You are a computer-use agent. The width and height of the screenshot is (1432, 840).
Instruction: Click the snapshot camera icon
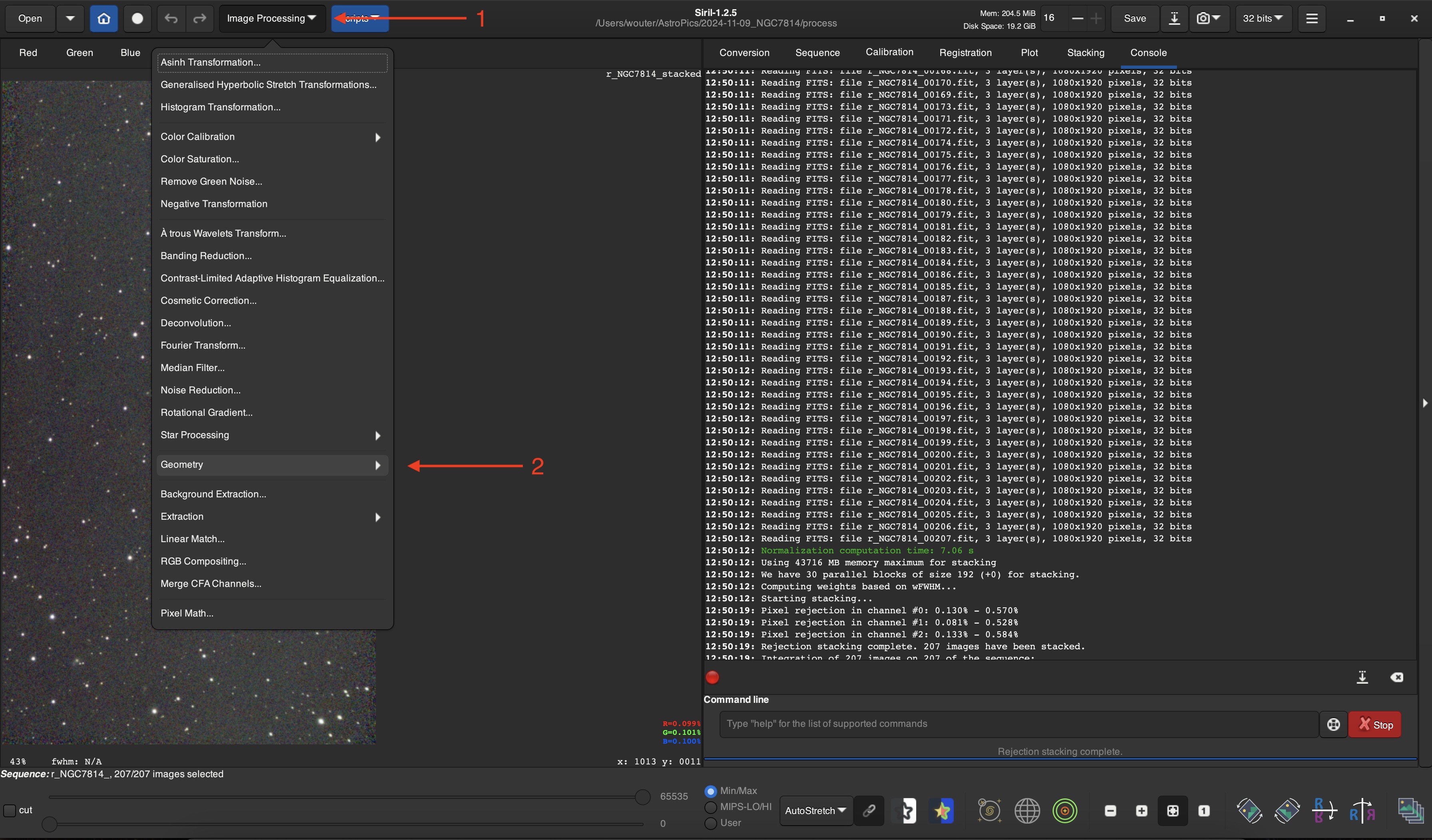coord(1203,18)
